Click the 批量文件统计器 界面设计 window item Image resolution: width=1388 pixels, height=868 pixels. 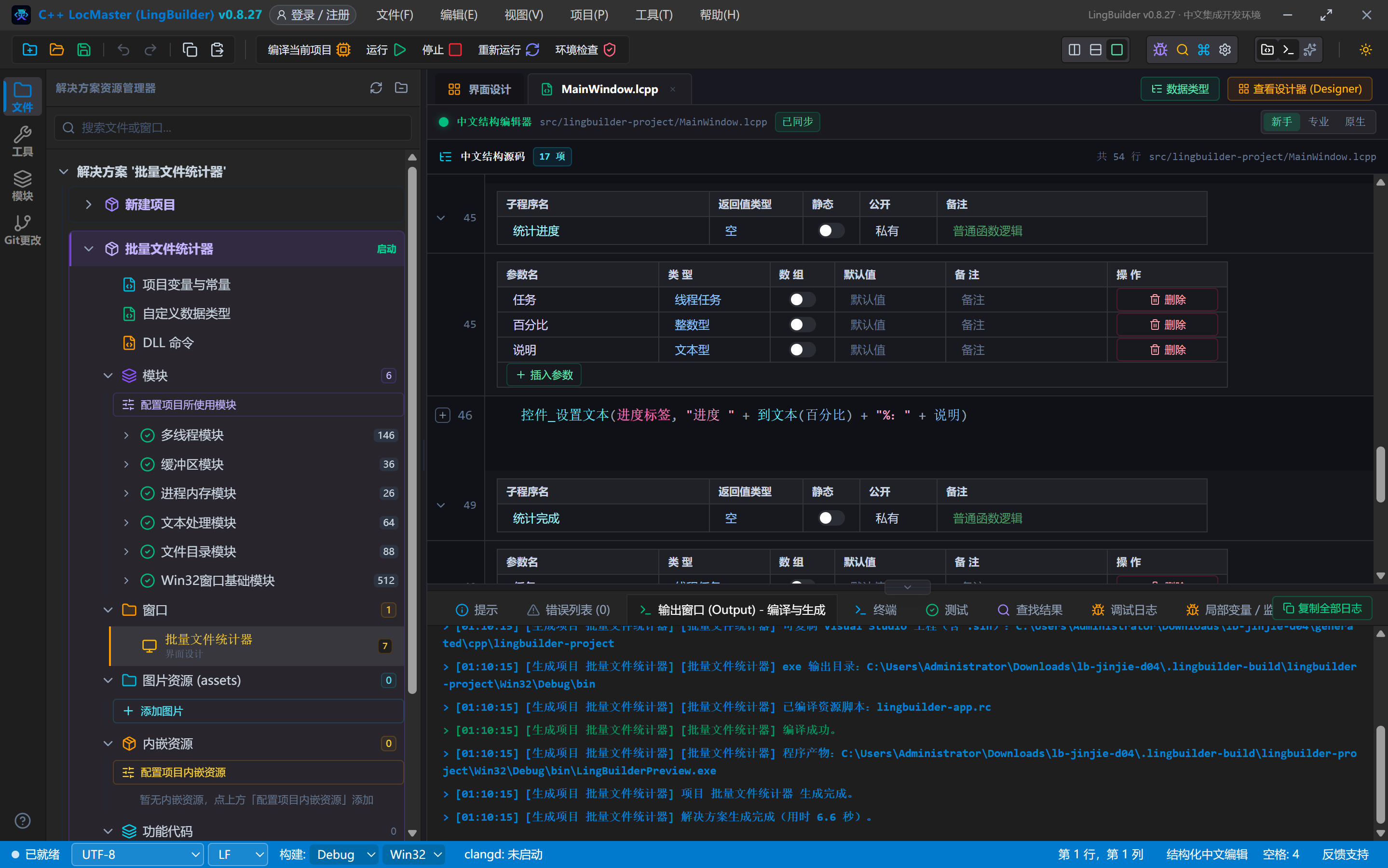click(x=257, y=646)
